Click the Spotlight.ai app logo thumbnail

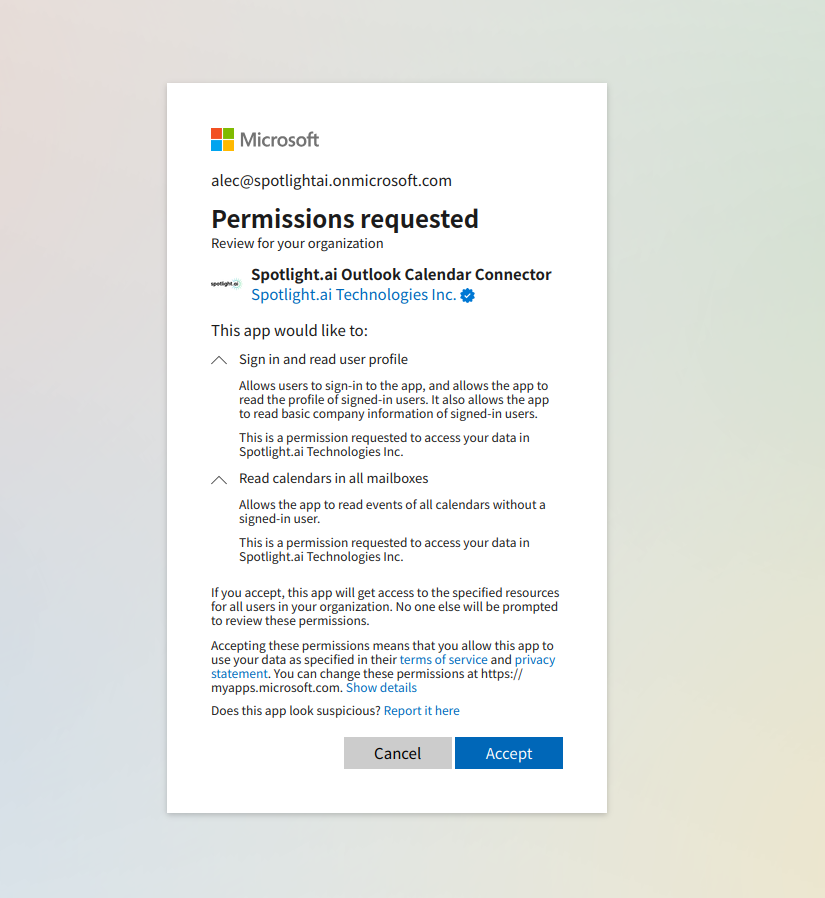tap(226, 283)
